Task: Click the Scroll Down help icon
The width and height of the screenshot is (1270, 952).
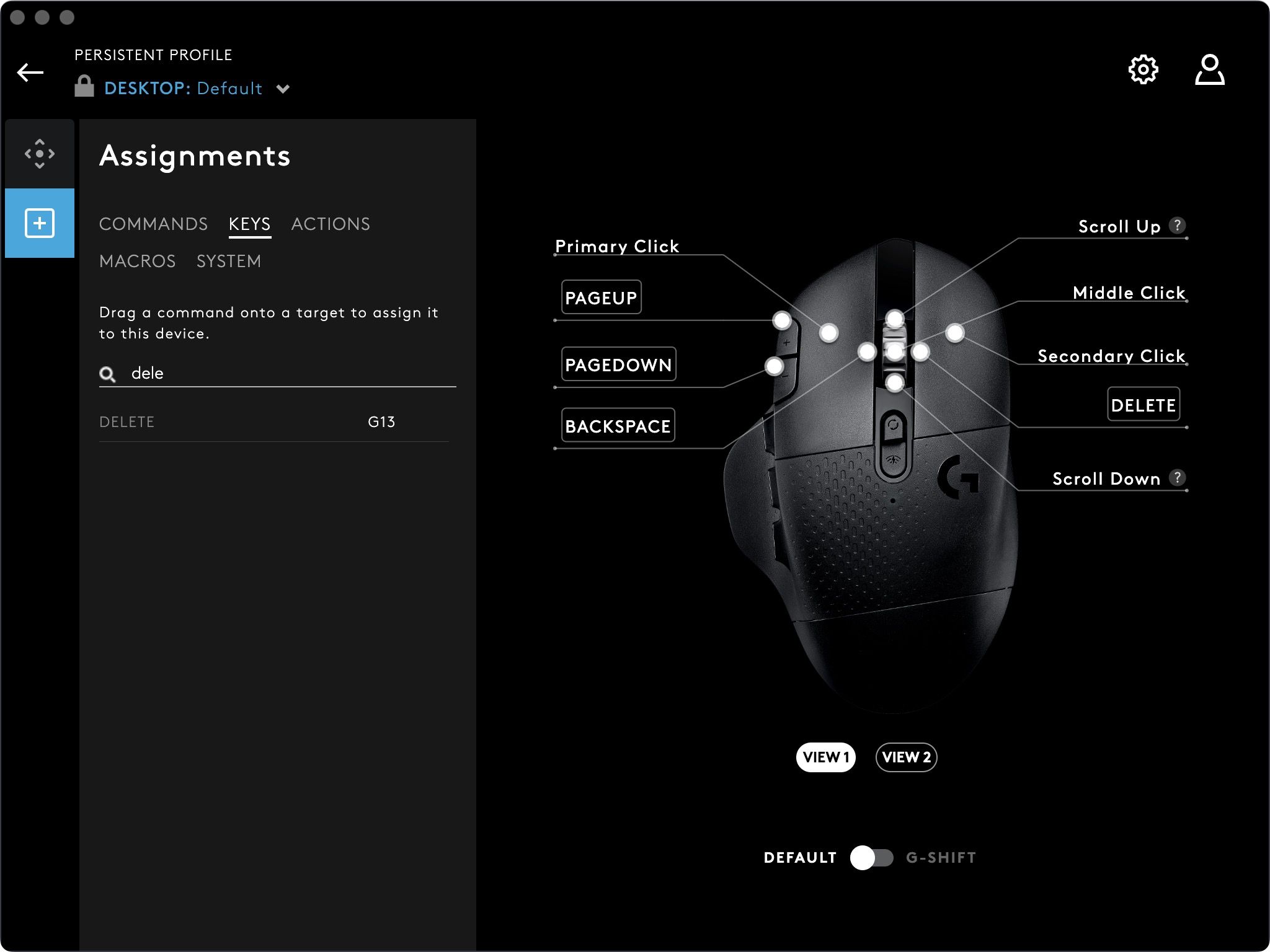Action: [x=1177, y=478]
